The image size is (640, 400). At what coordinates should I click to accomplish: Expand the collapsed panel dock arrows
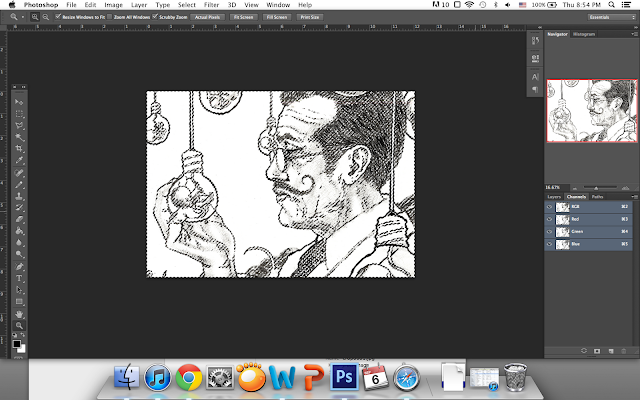click(540, 27)
